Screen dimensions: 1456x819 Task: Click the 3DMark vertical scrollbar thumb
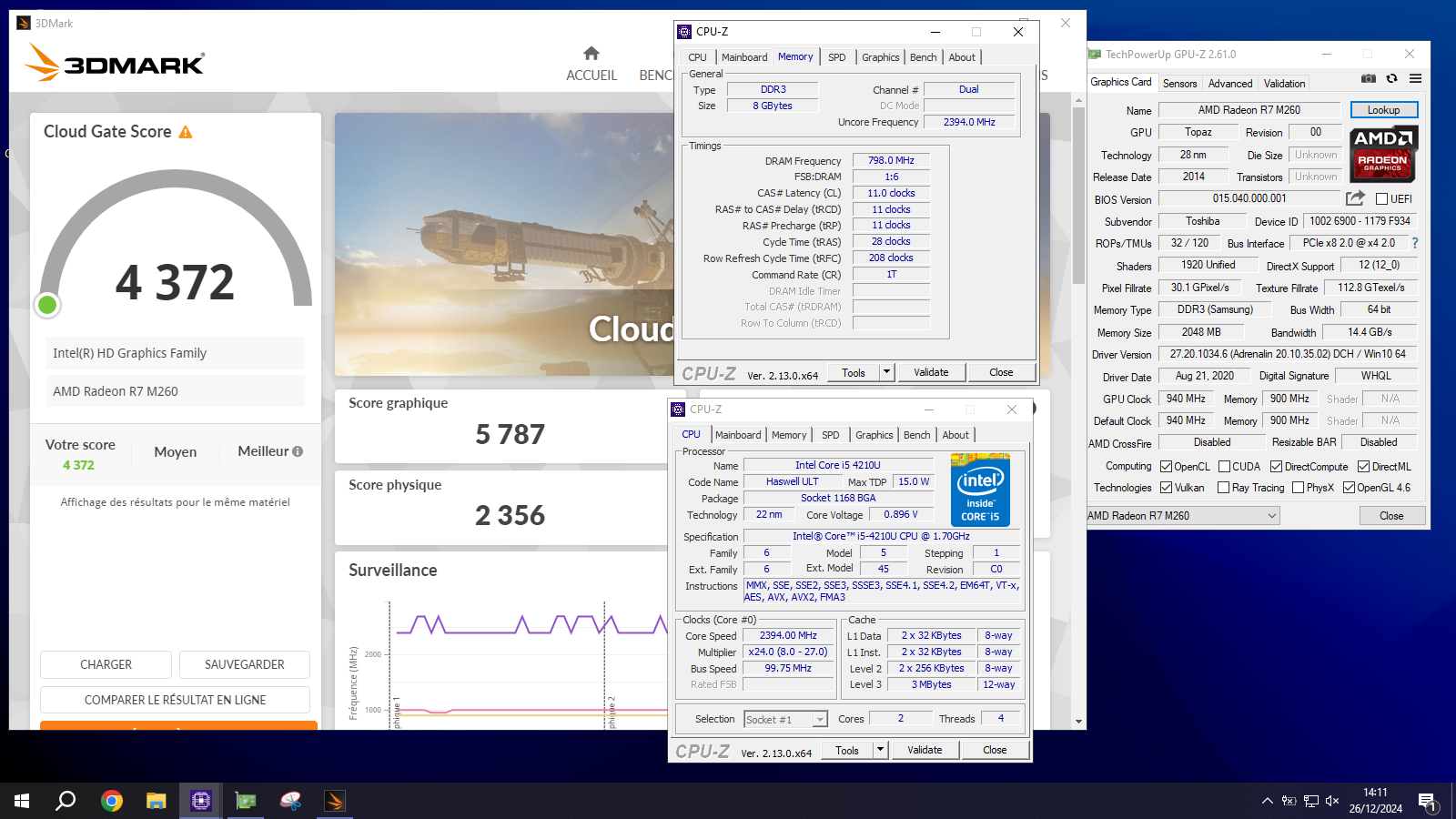[1078, 196]
